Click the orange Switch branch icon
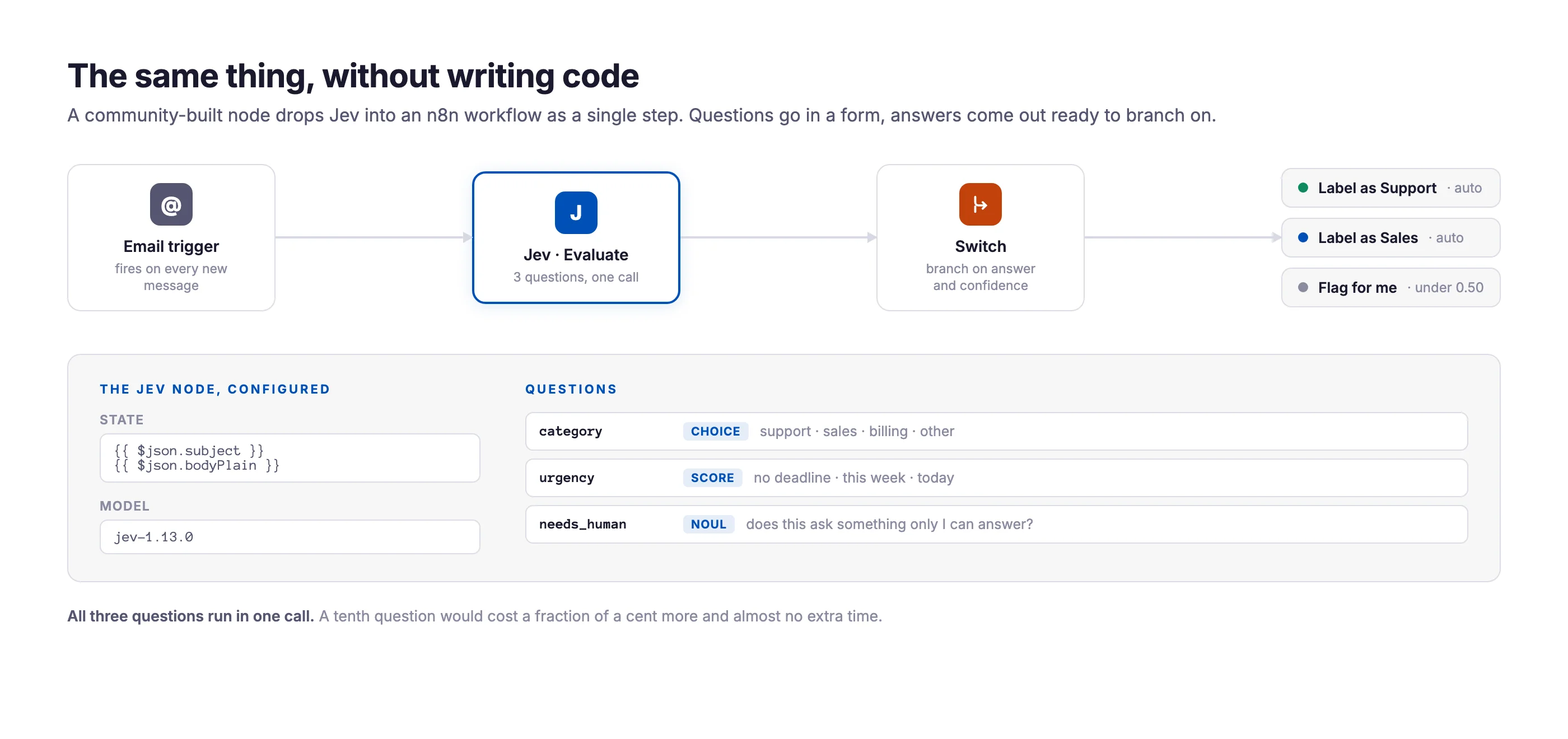 [980, 204]
